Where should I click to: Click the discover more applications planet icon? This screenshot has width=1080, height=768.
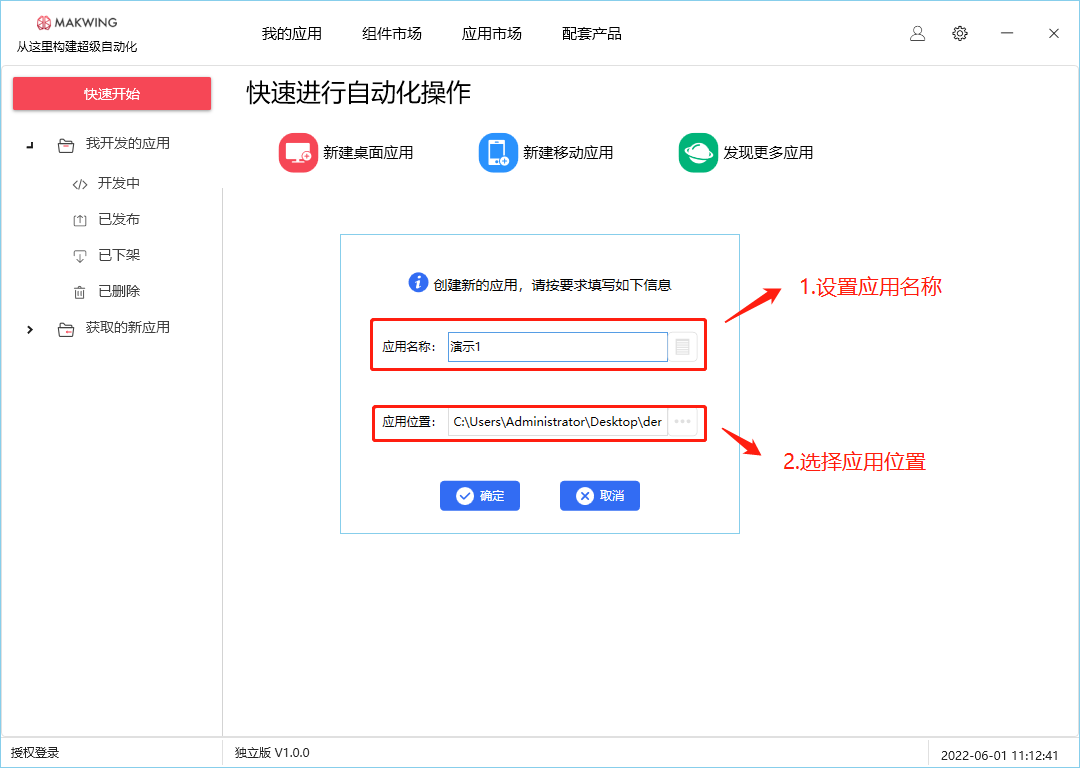click(698, 153)
